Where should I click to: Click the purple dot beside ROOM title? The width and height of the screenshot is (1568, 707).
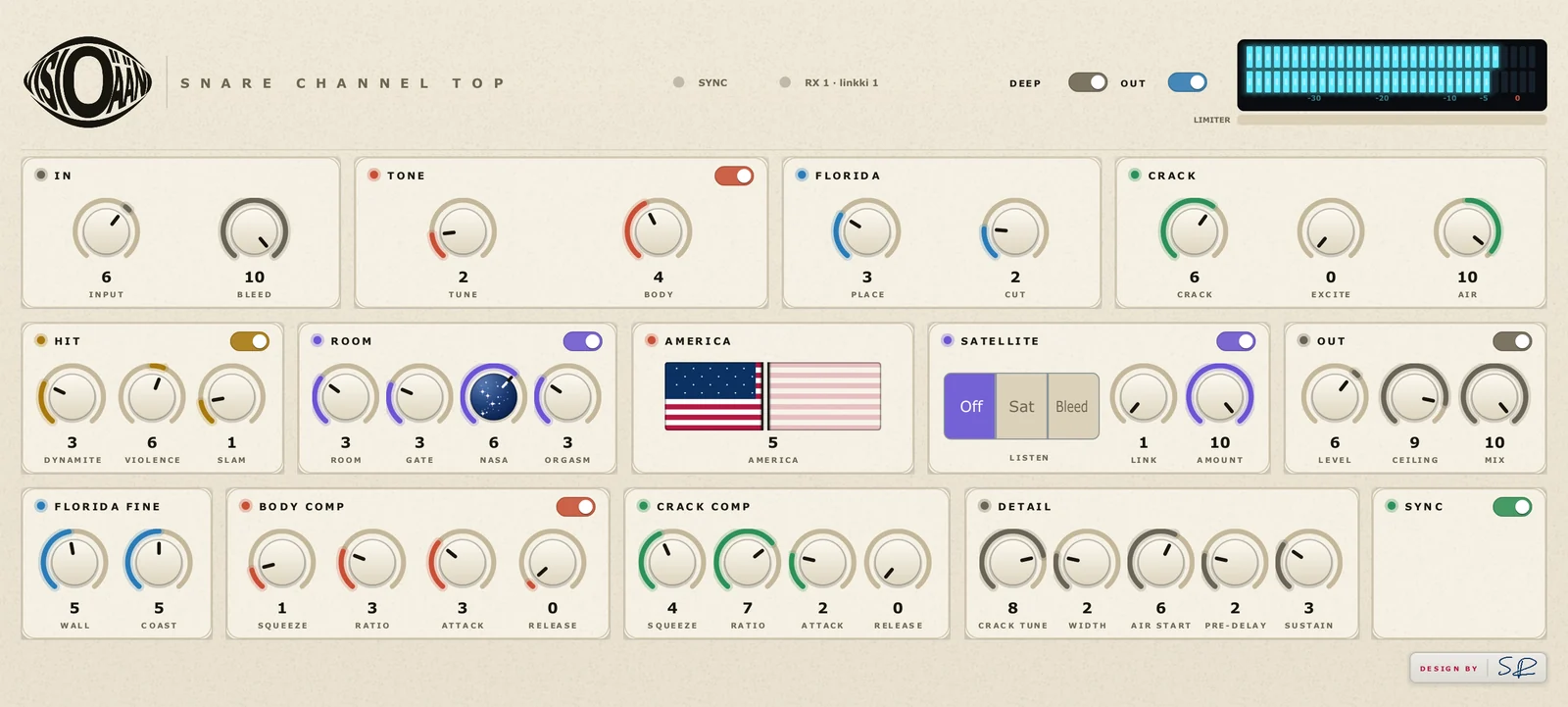click(318, 340)
